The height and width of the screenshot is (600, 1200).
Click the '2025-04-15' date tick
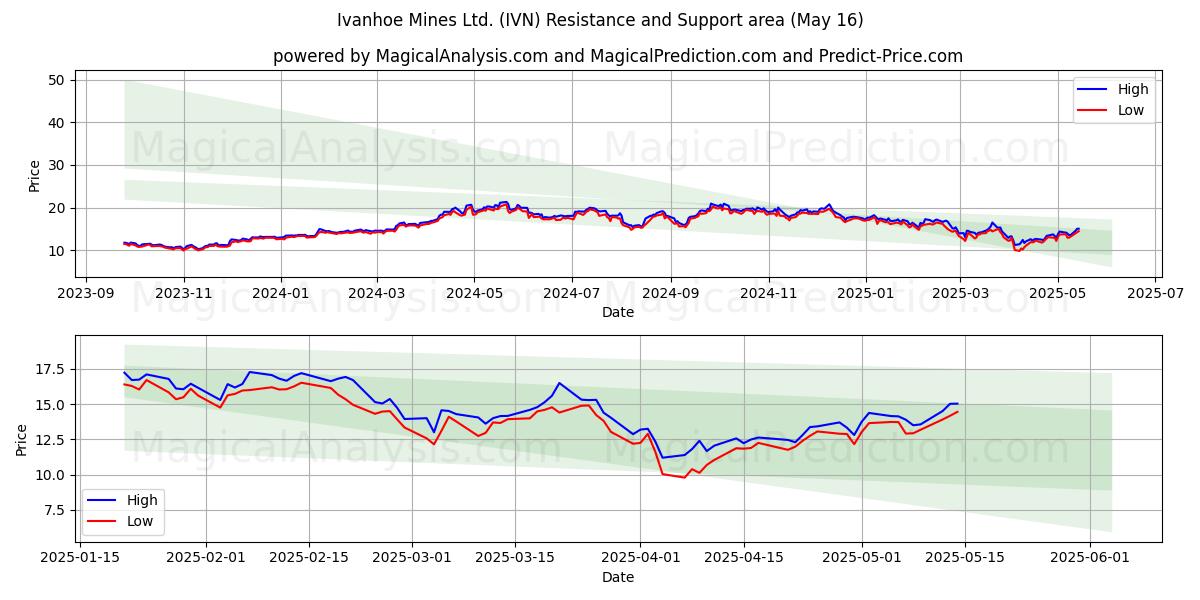click(x=744, y=558)
